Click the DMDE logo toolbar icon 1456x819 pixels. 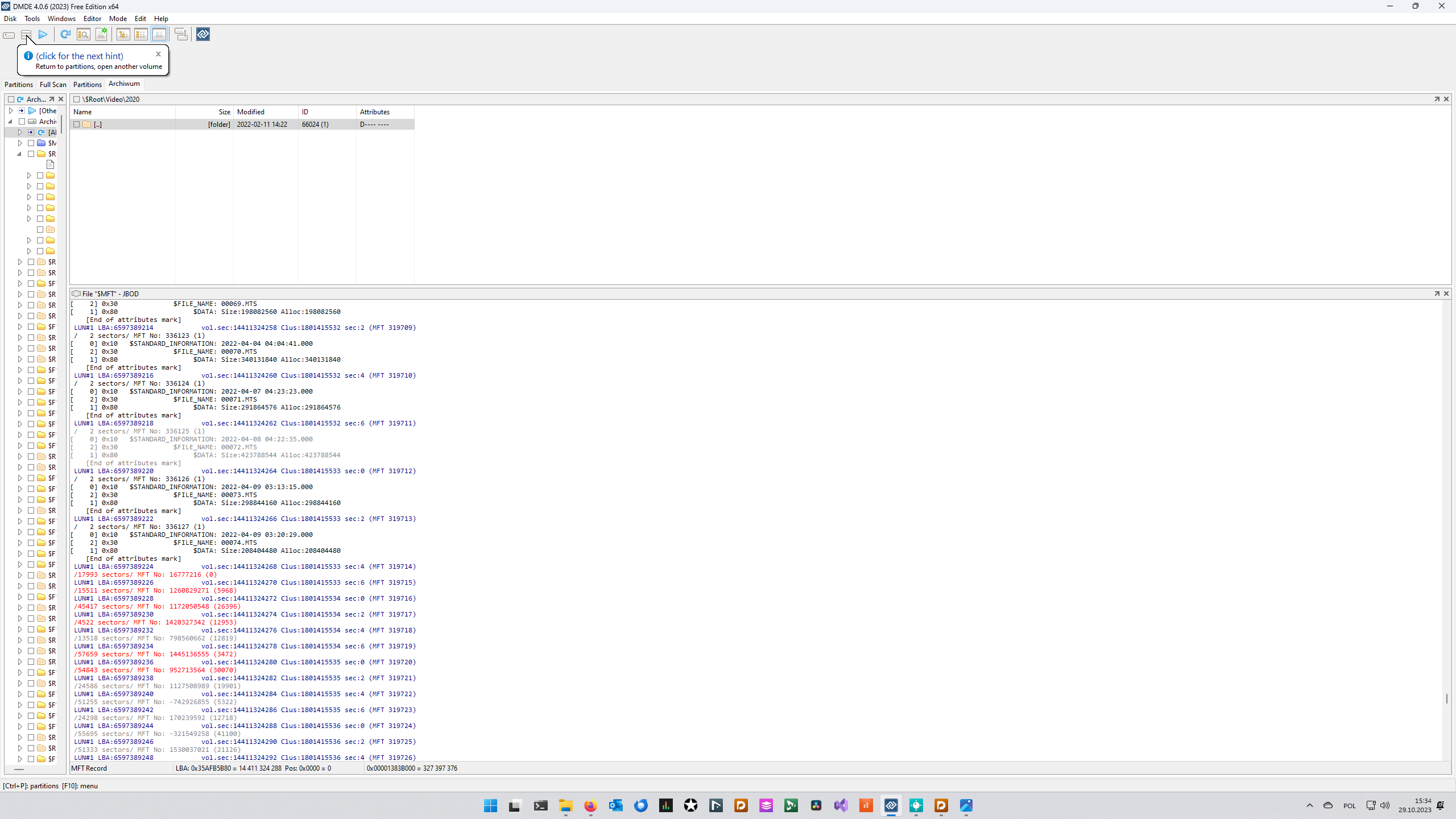tap(203, 35)
